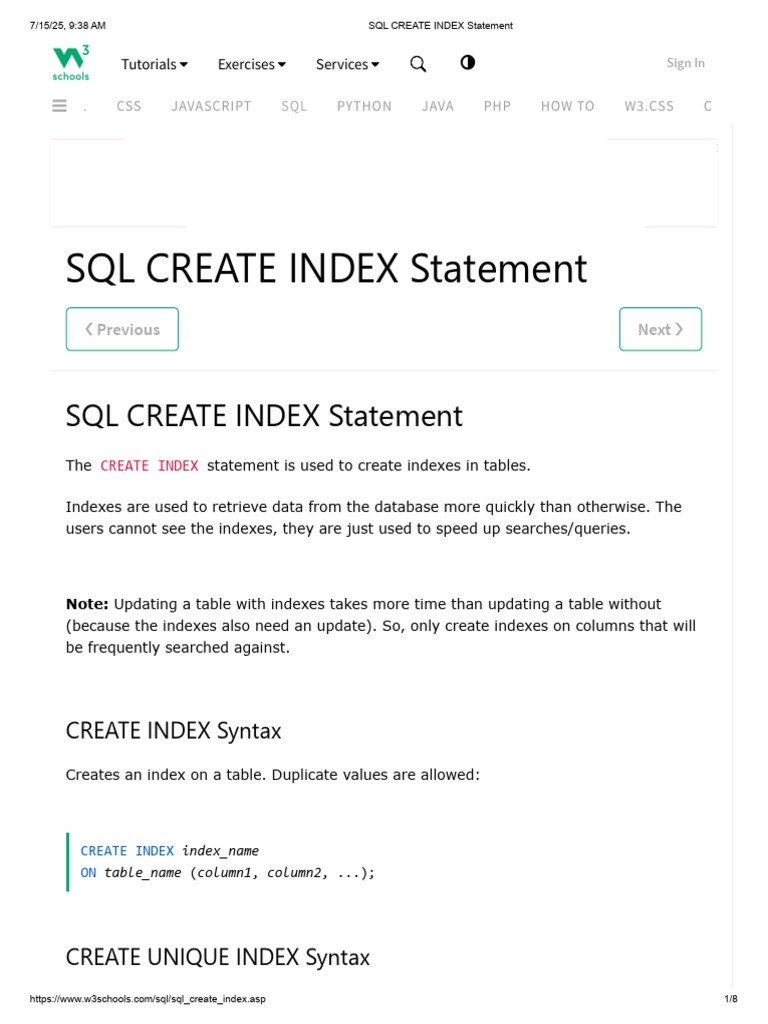Image resolution: width=768 pixels, height=1024 pixels.
Task: Open the W3.CSS nav item
Action: click(649, 106)
